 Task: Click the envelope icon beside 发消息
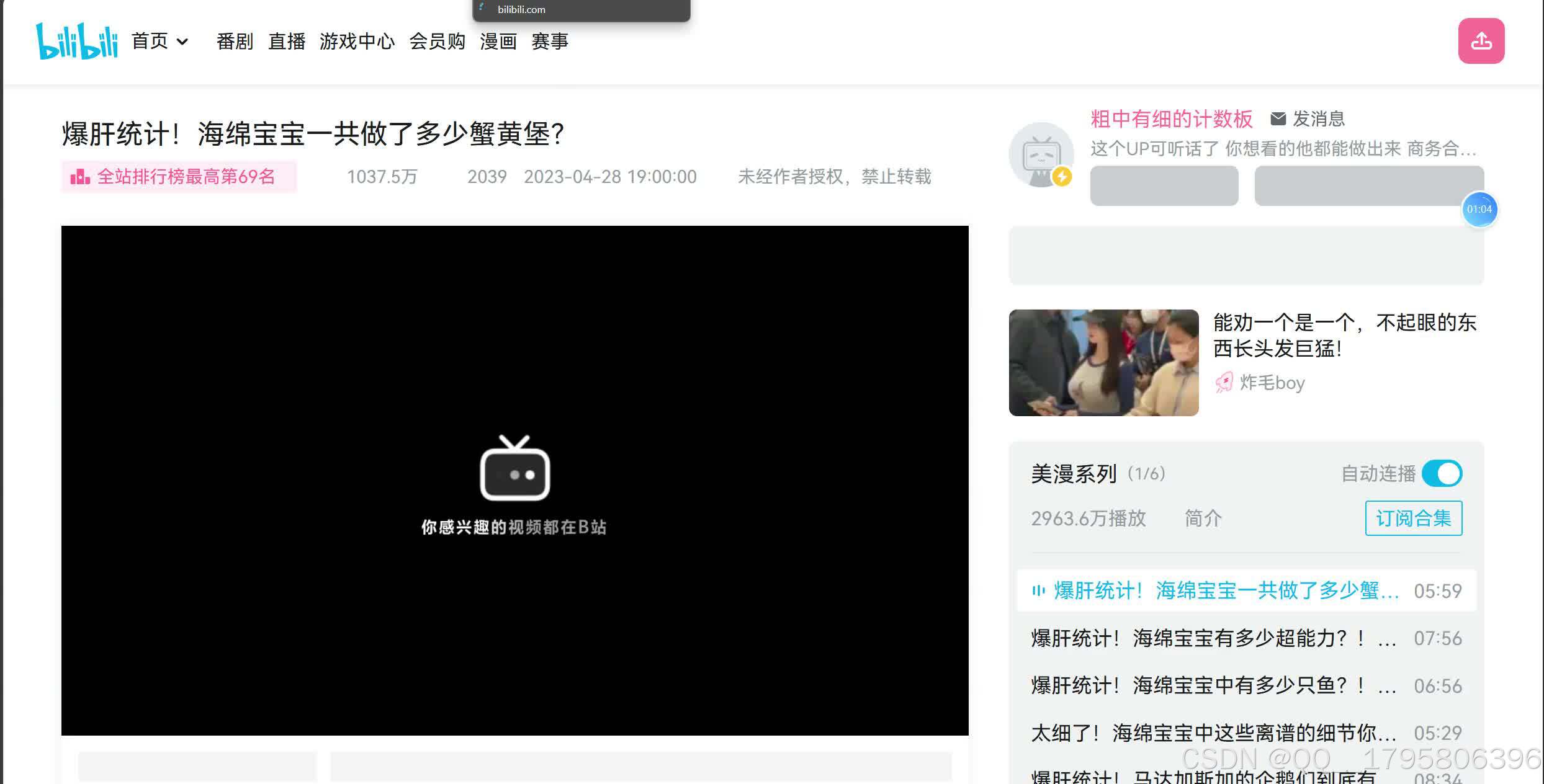[1278, 119]
